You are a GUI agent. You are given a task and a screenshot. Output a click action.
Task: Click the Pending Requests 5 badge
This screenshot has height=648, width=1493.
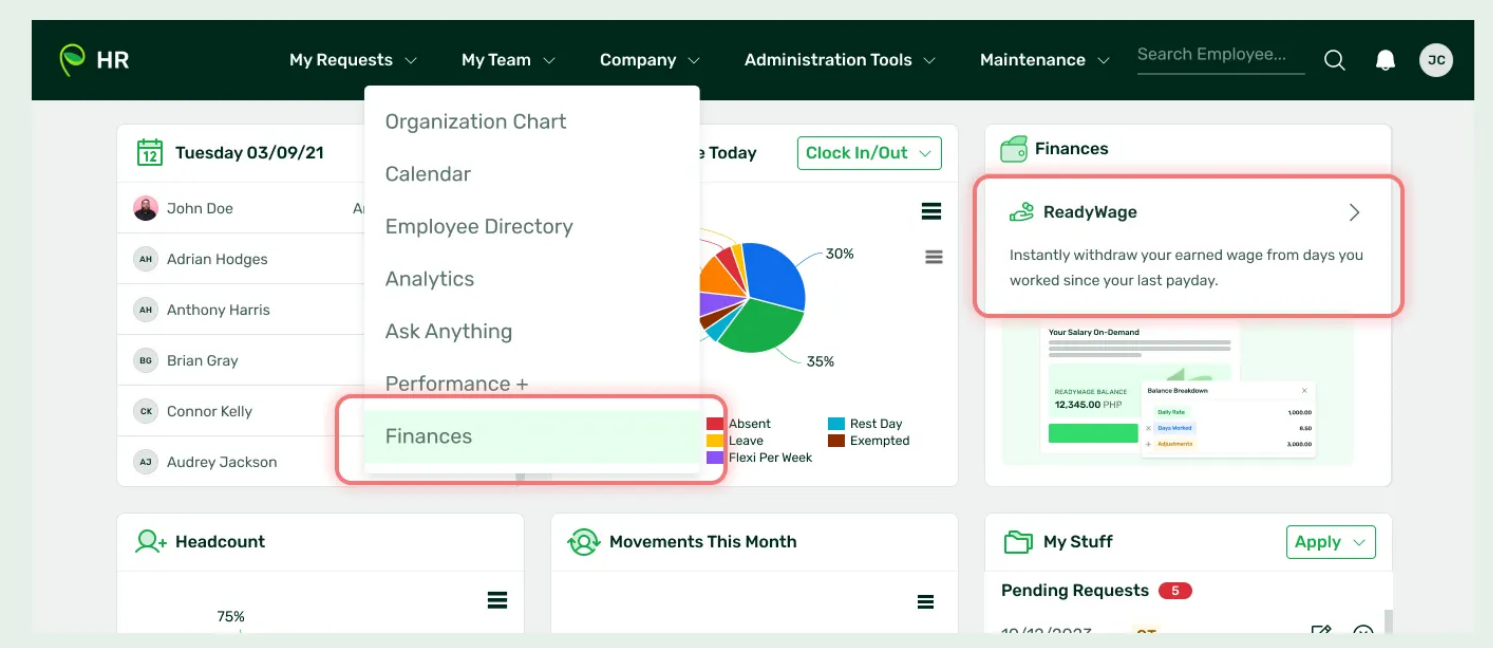[1175, 591]
